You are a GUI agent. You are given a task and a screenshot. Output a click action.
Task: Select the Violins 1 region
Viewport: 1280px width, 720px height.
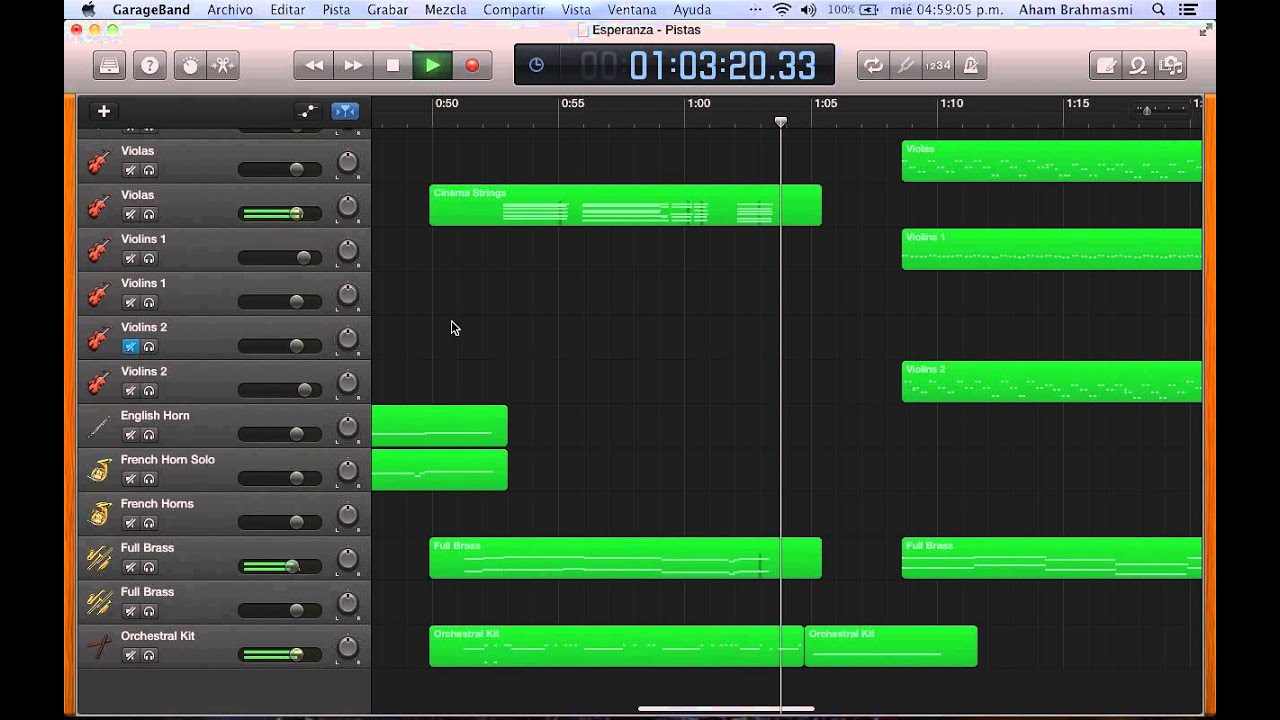(1052, 249)
